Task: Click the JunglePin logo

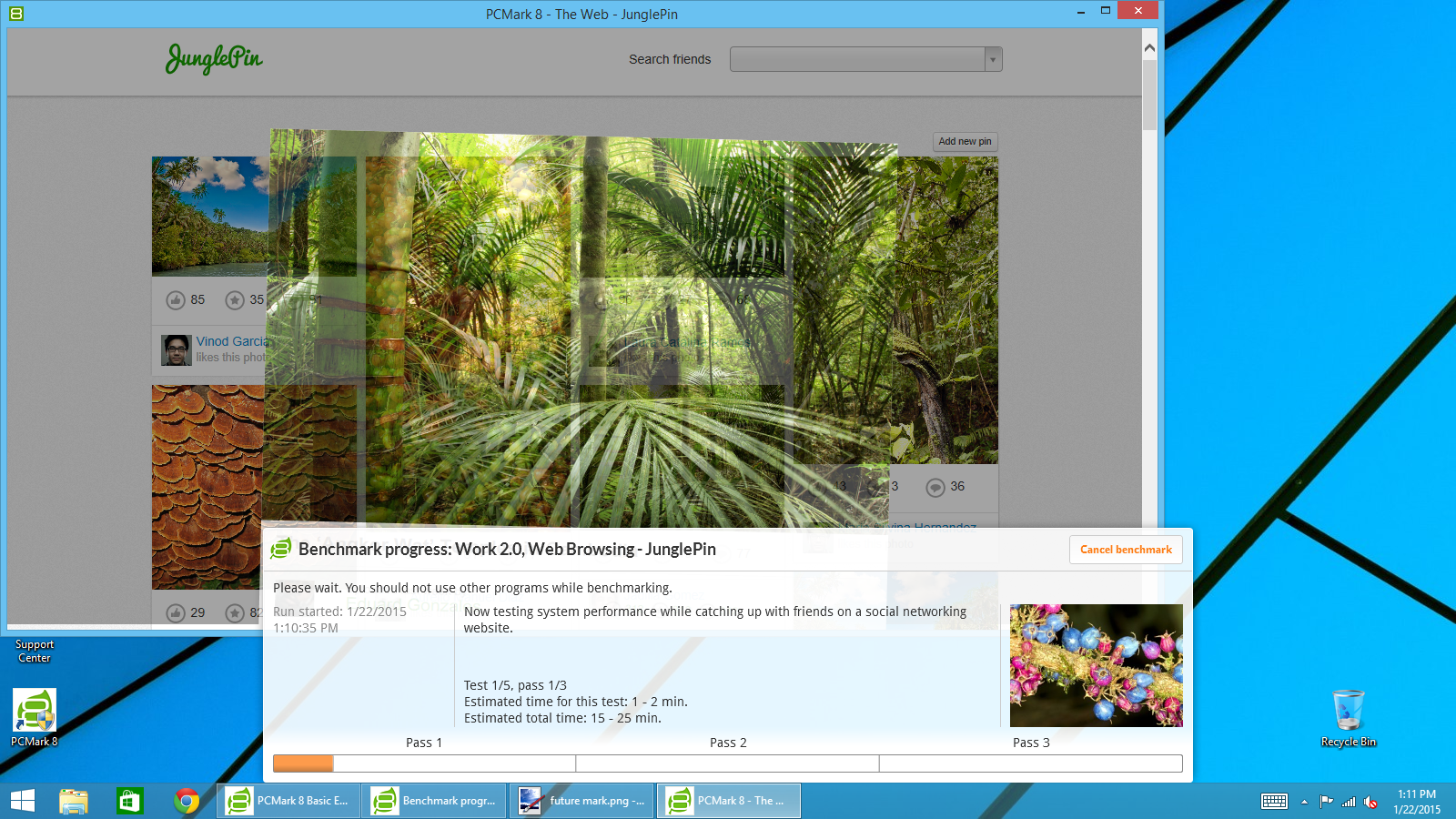Action: (213, 58)
